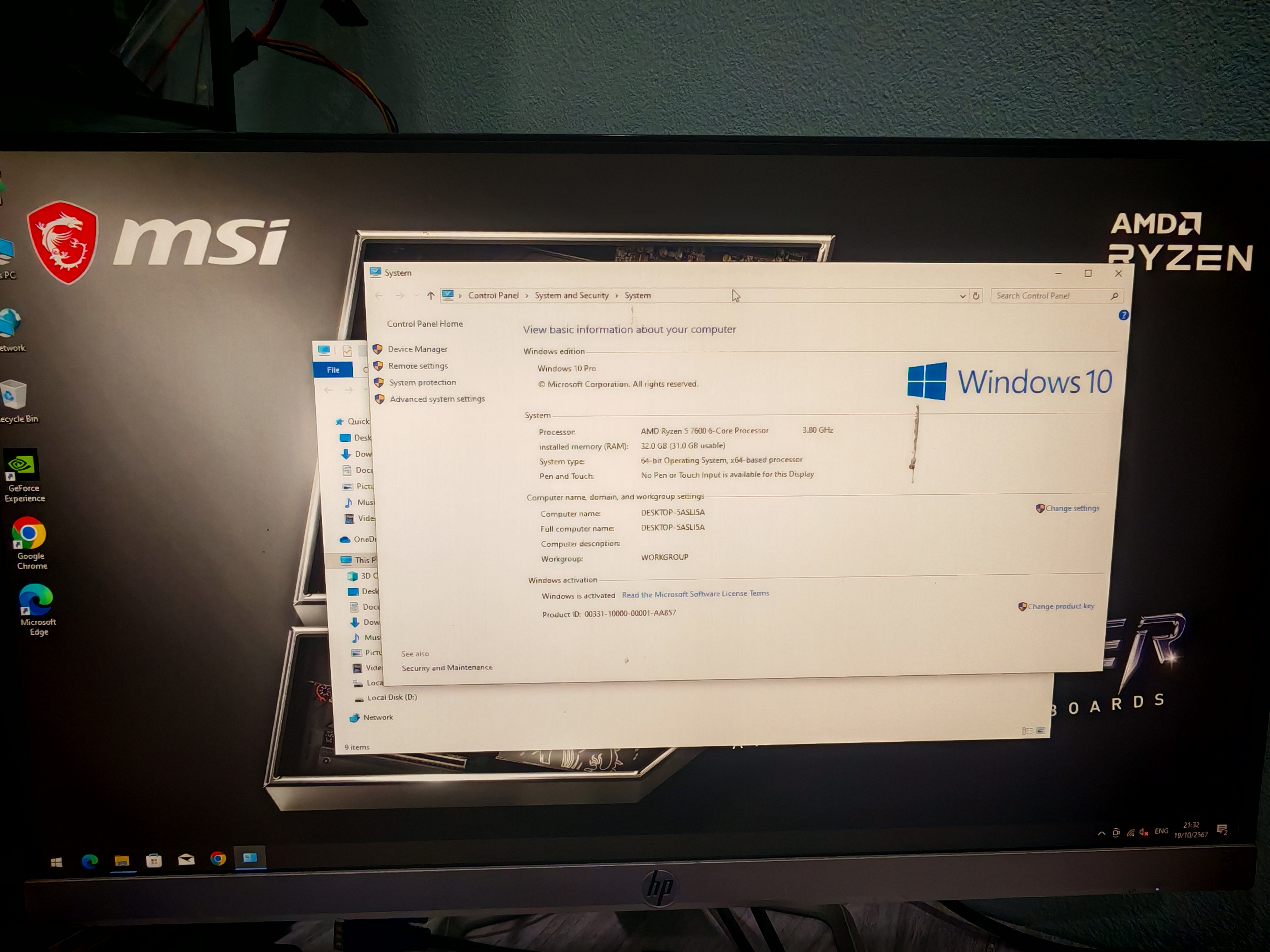Click the Up arrow navigation button
This screenshot has width=1270, height=952.
point(431,295)
